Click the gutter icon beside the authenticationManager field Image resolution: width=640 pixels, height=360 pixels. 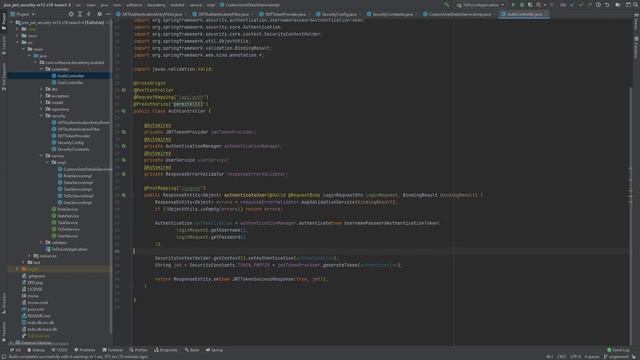coord(124,146)
